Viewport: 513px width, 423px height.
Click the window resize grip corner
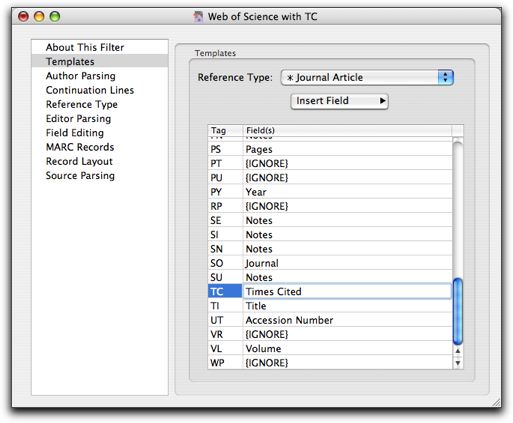496,403
